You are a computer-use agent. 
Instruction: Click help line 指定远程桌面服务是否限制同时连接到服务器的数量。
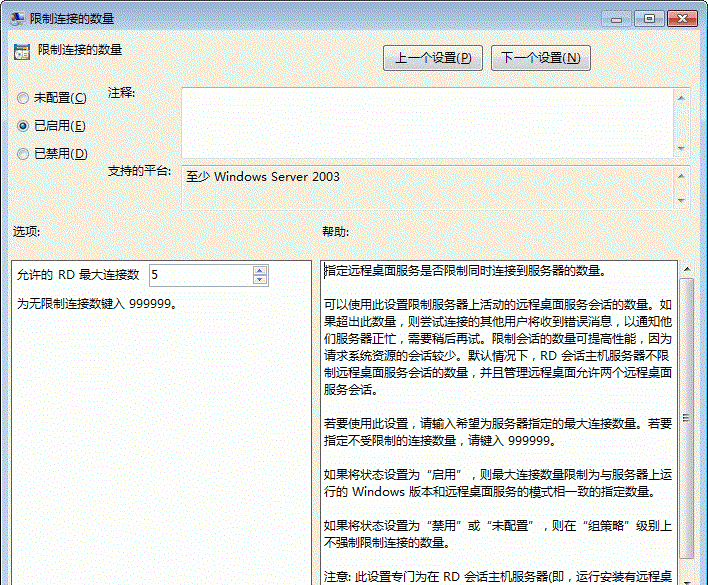point(465,271)
